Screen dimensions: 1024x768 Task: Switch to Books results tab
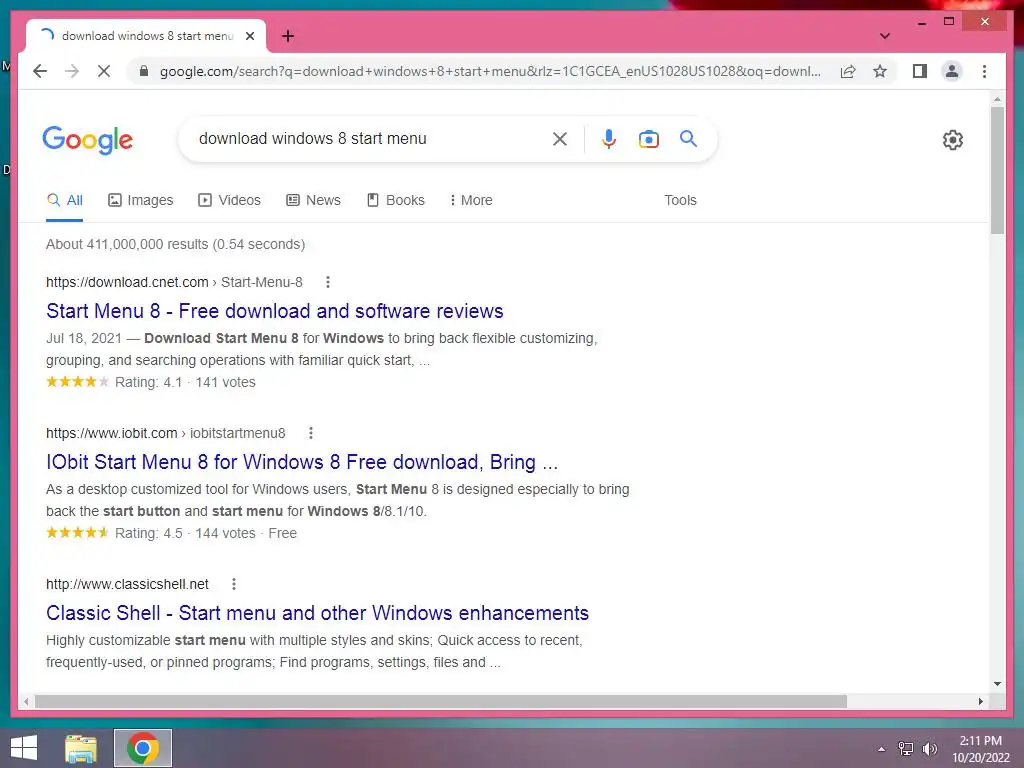coord(396,200)
